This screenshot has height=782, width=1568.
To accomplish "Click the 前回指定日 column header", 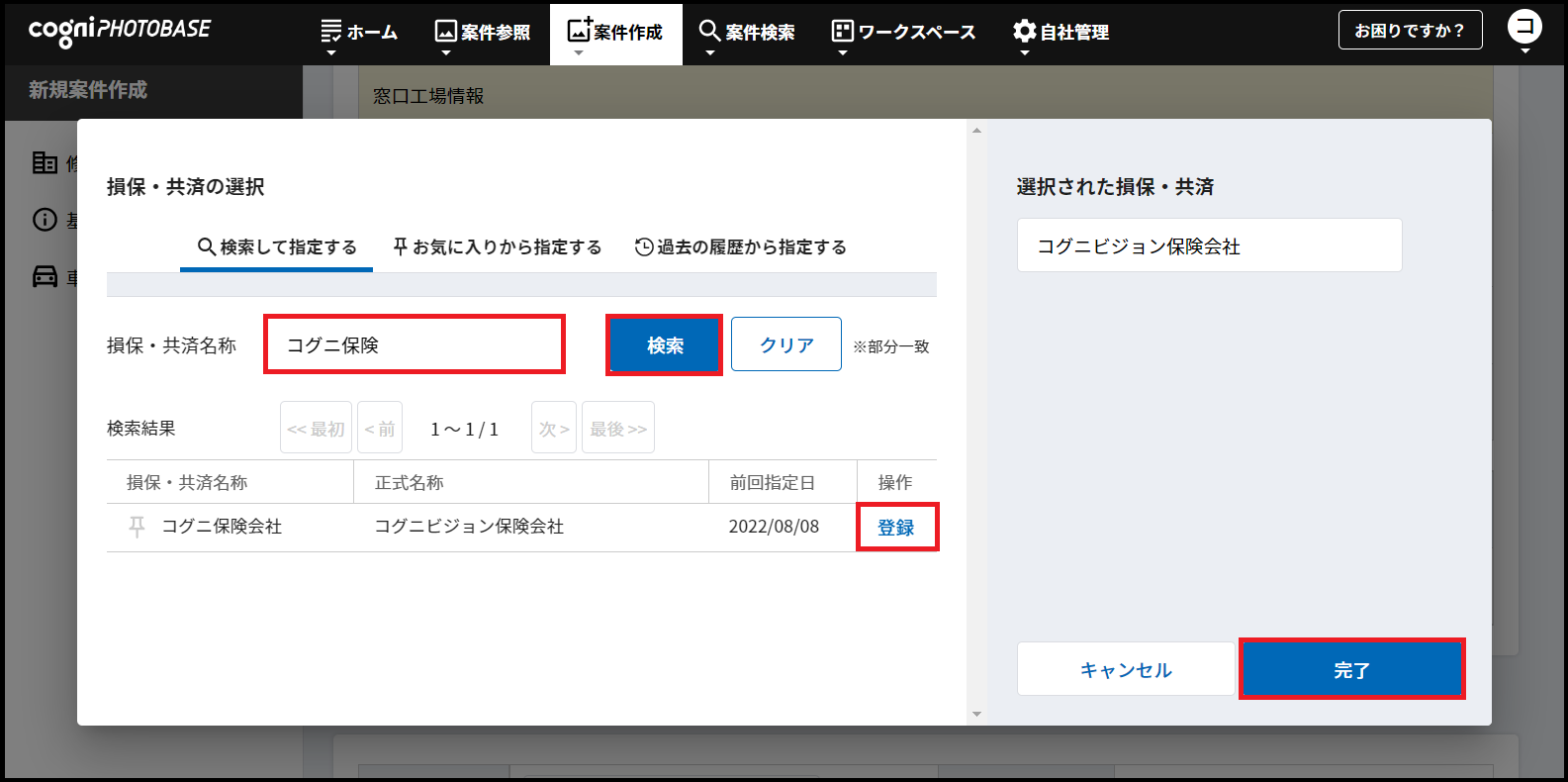I will point(773,482).
